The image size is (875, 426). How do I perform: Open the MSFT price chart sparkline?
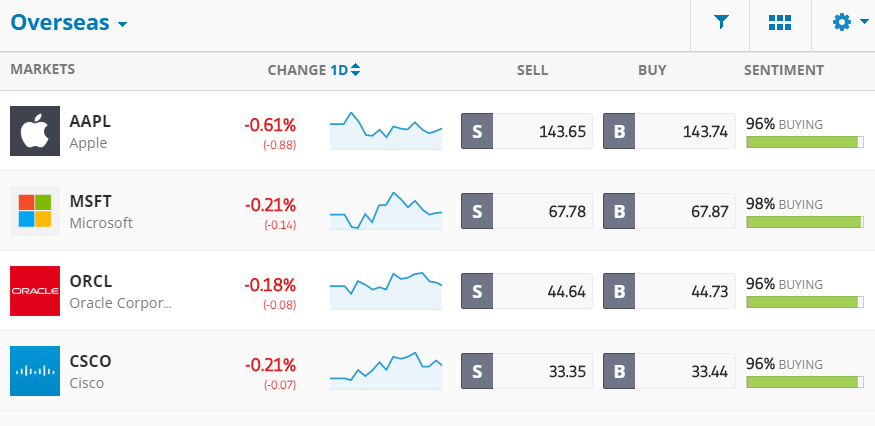(x=386, y=211)
